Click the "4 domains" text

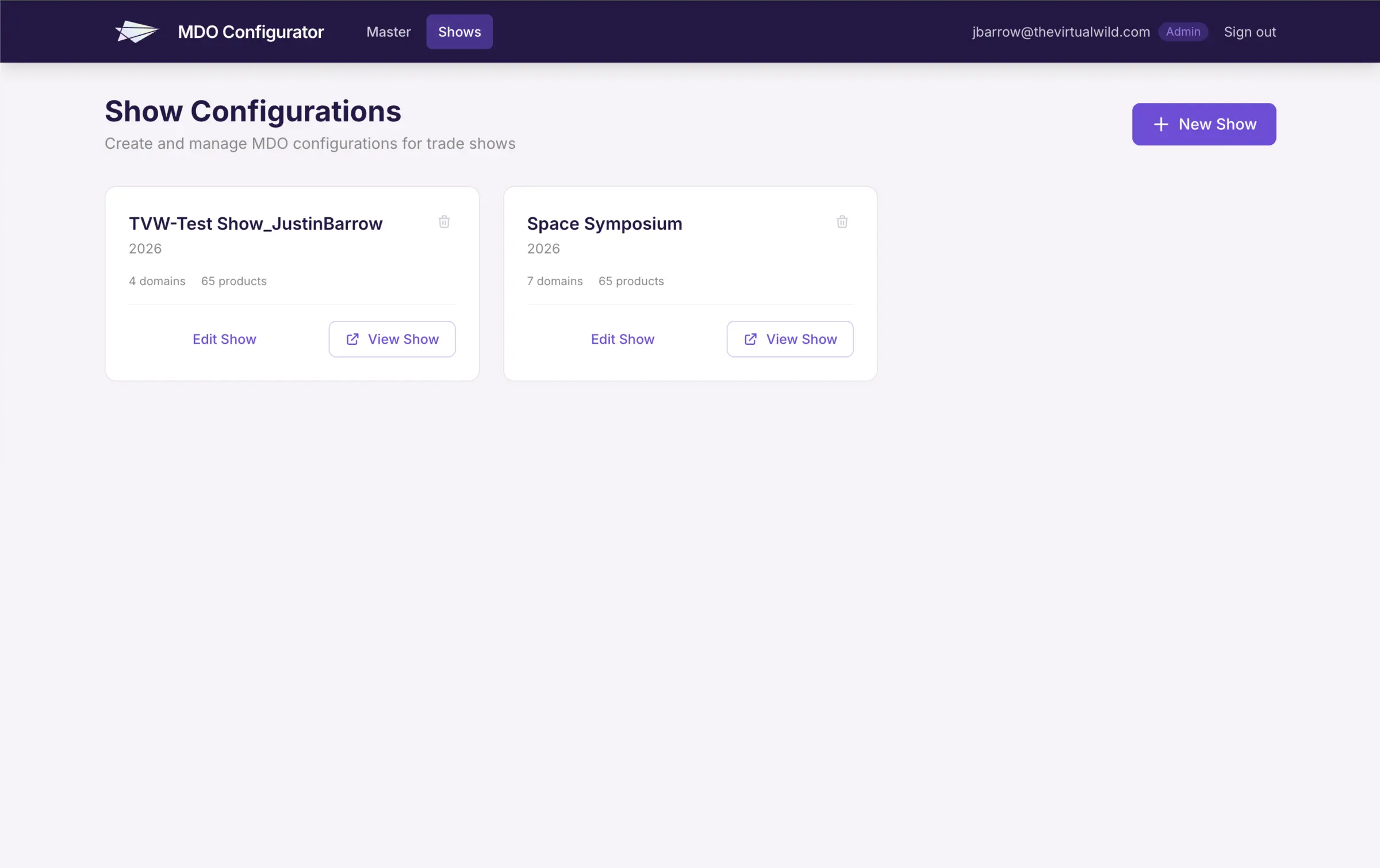click(x=157, y=281)
